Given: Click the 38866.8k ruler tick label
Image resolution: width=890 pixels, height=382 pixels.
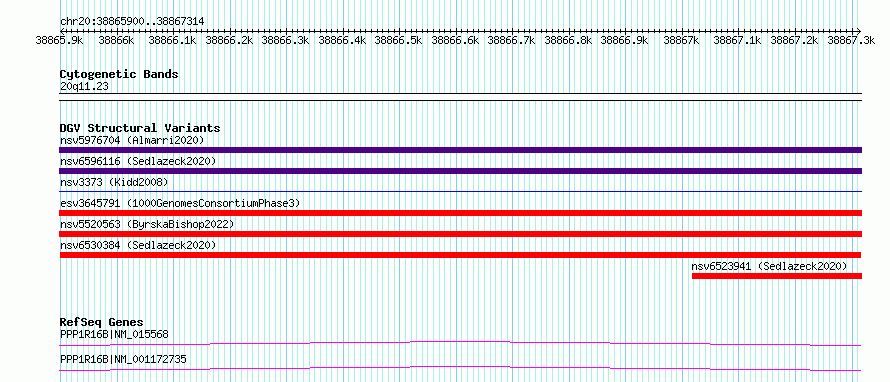Looking at the screenshot, I should 568,40.
